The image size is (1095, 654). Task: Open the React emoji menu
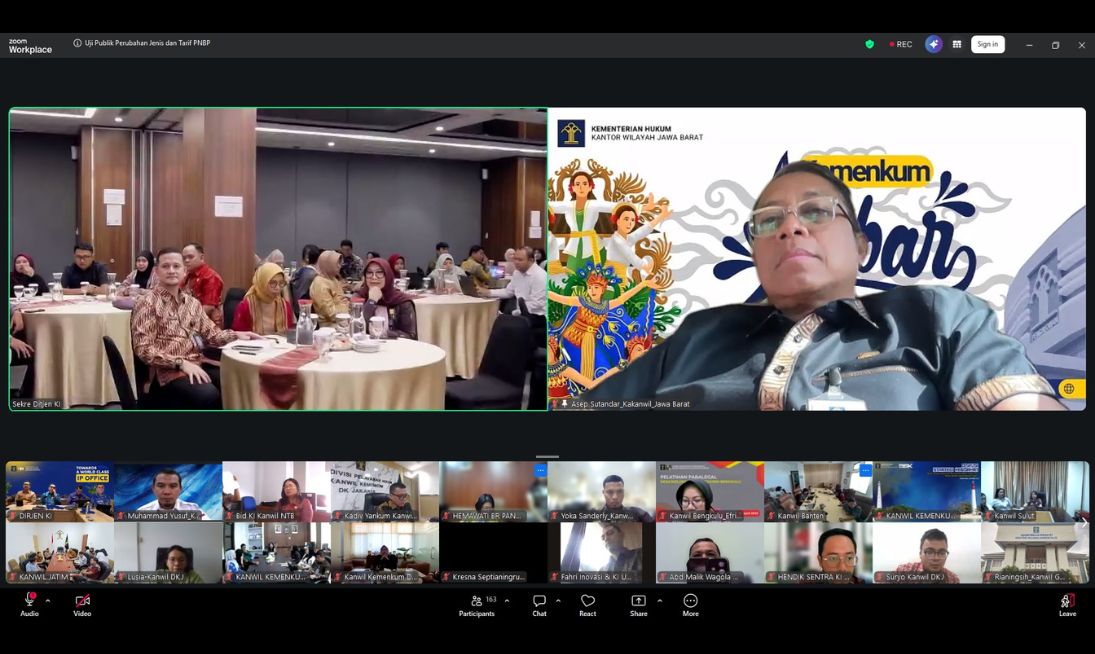pyautogui.click(x=588, y=604)
